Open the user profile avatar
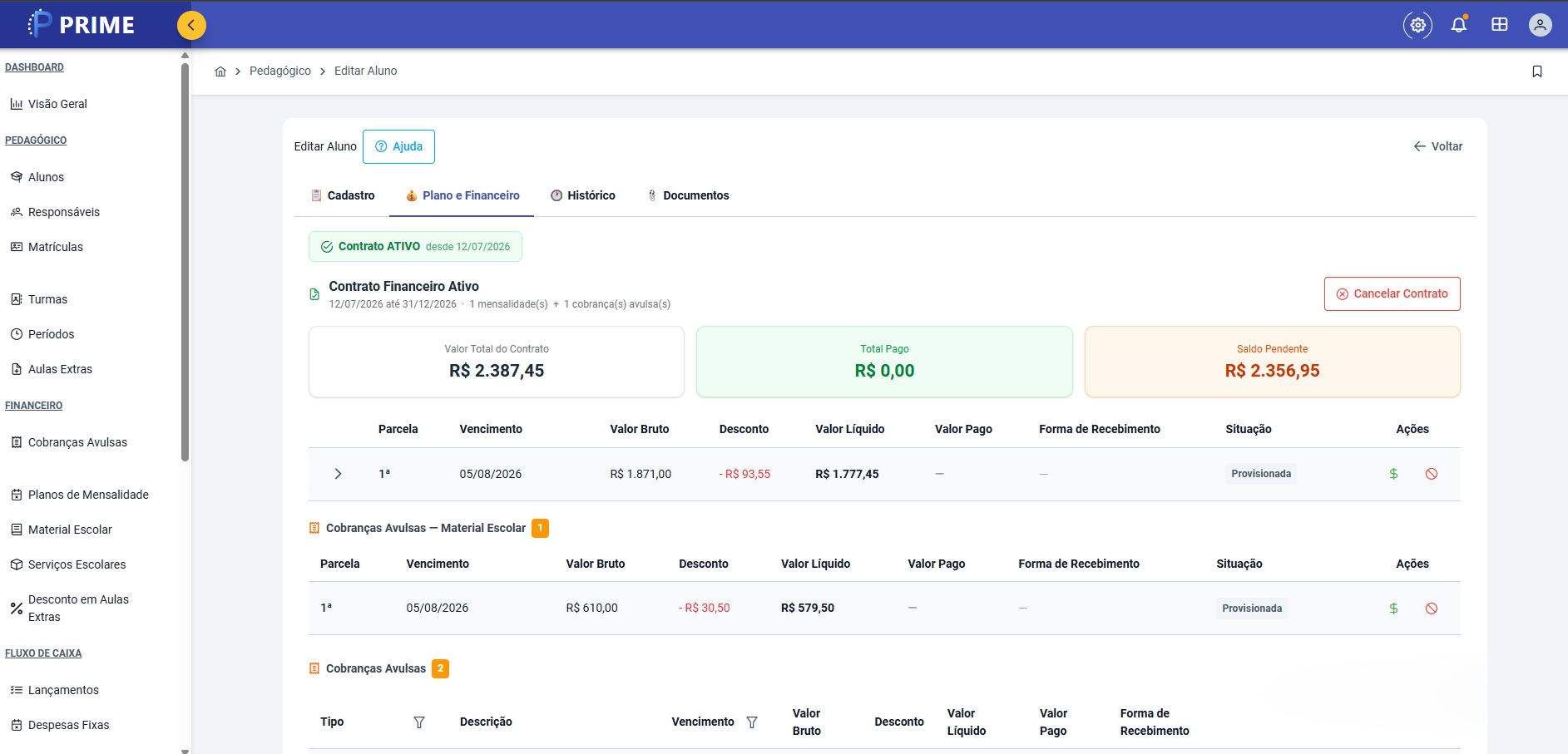This screenshot has width=1568, height=754. tap(1541, 25)
